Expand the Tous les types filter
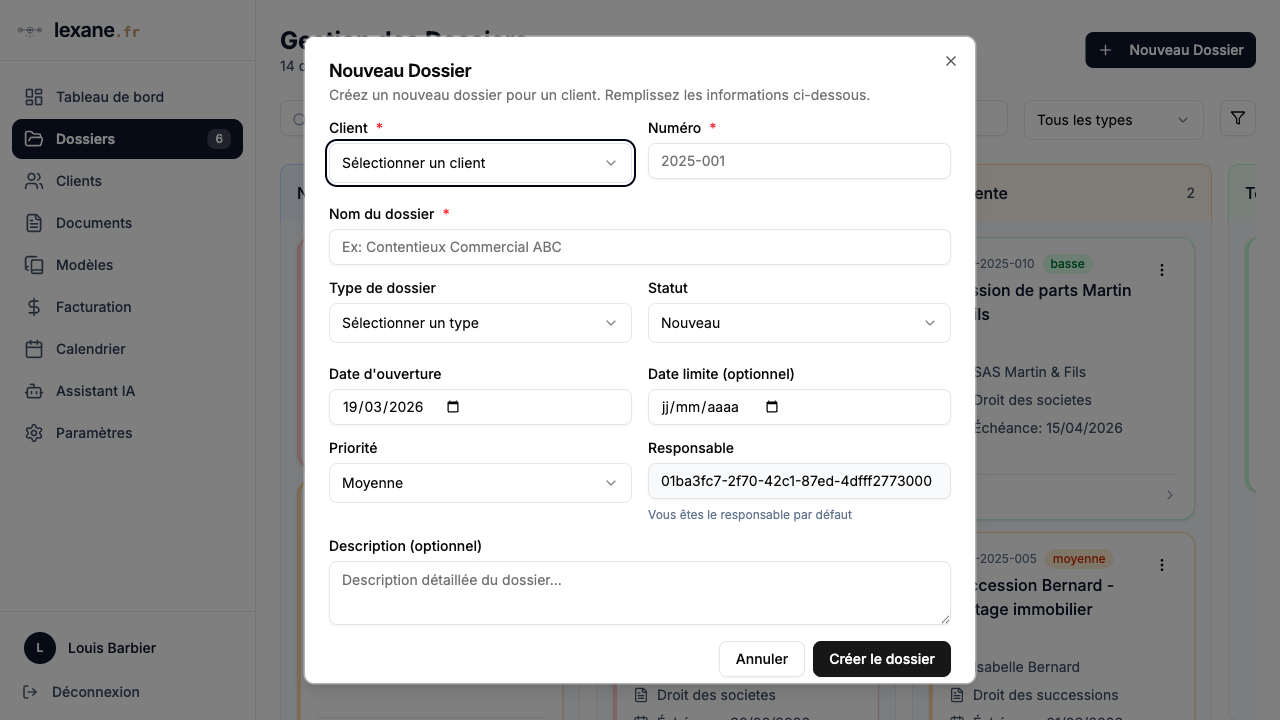The width and height of the screenshot is (1280, 720). tap(1113, 120)
